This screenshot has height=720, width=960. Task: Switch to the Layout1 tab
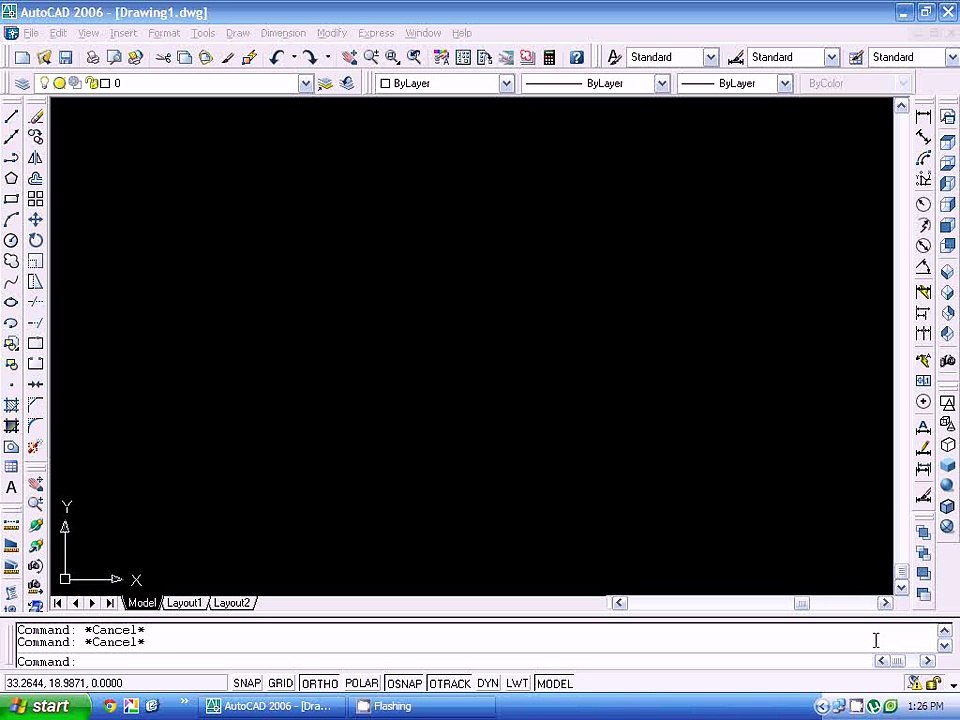click(x=184, y=603)
